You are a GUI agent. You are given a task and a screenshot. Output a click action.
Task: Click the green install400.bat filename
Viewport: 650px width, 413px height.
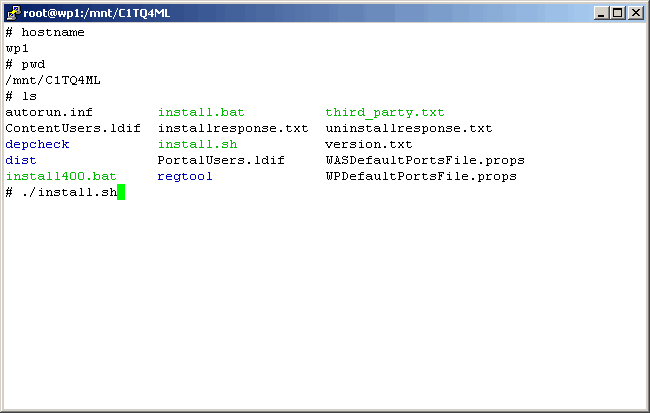point(61,177)
